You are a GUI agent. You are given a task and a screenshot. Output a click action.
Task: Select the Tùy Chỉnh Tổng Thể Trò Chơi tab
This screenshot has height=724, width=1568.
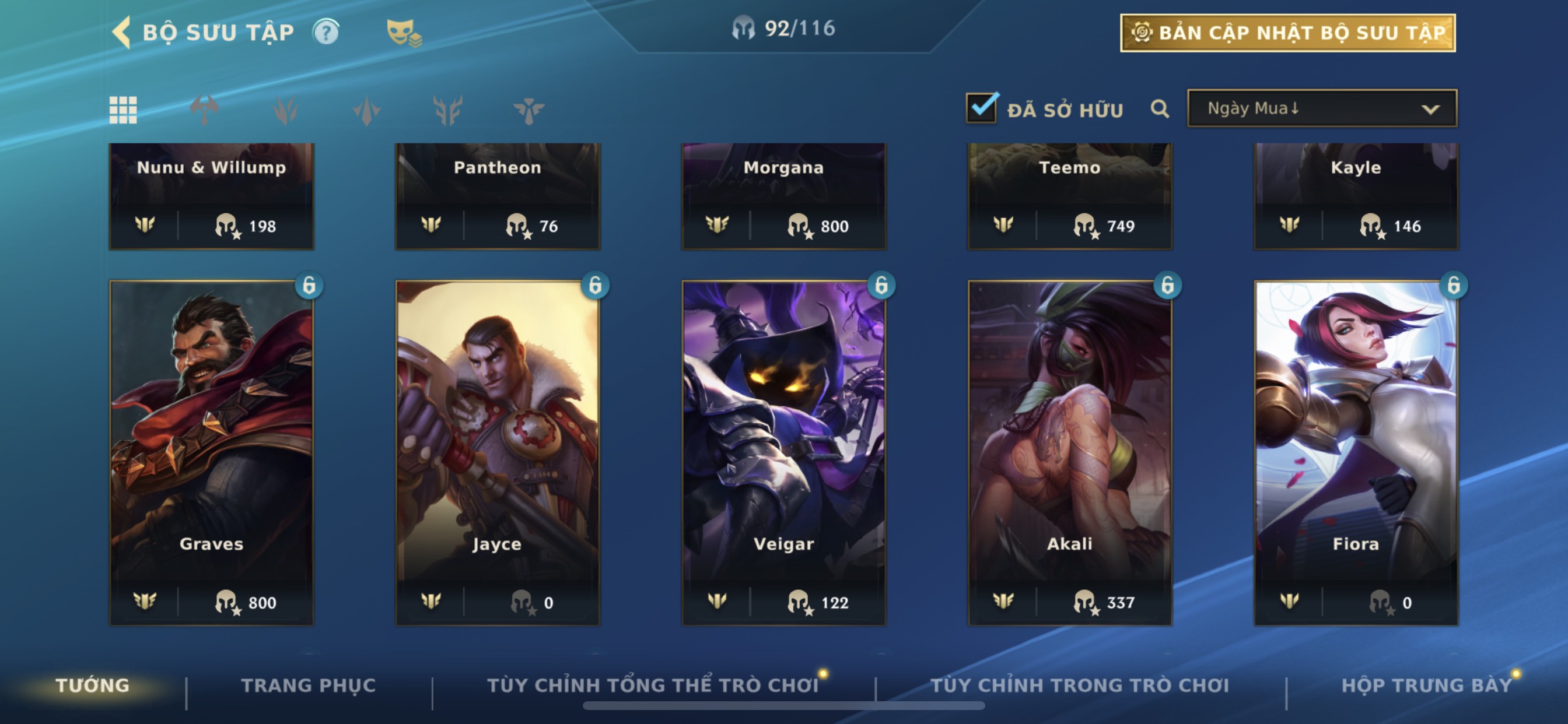[x=653, y=685]
